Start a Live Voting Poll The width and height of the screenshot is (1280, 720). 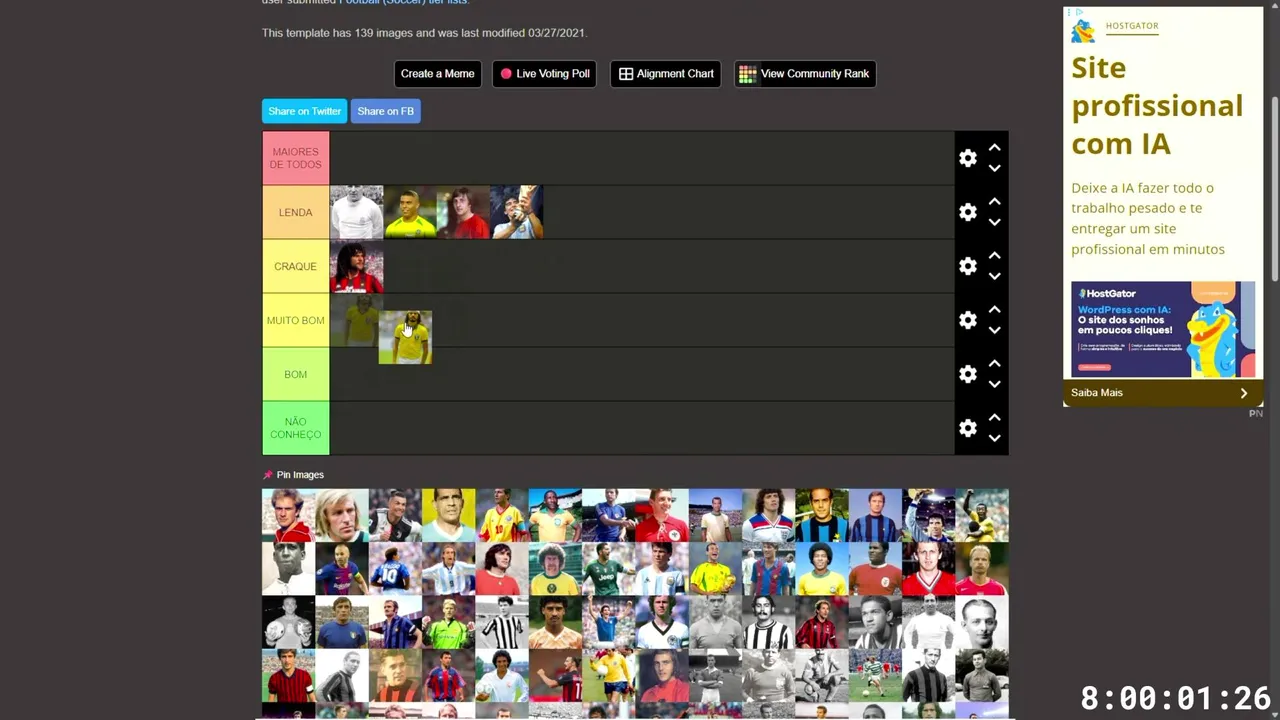(x=545, y=74)
